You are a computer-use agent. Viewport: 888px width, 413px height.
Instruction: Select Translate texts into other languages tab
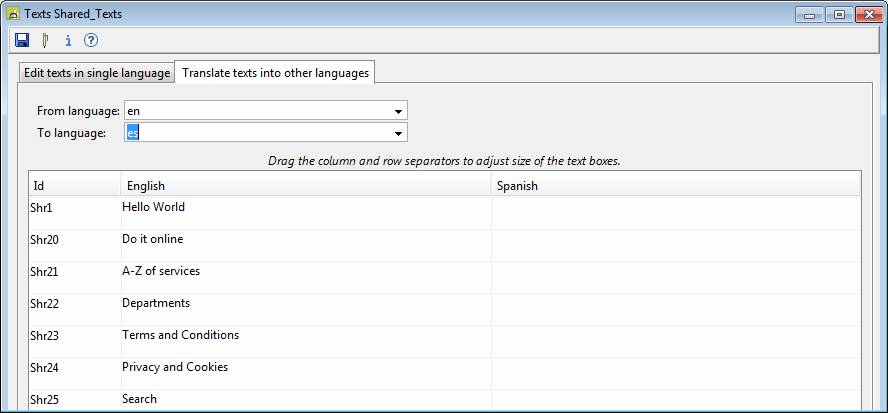click(x=275, y=73)
